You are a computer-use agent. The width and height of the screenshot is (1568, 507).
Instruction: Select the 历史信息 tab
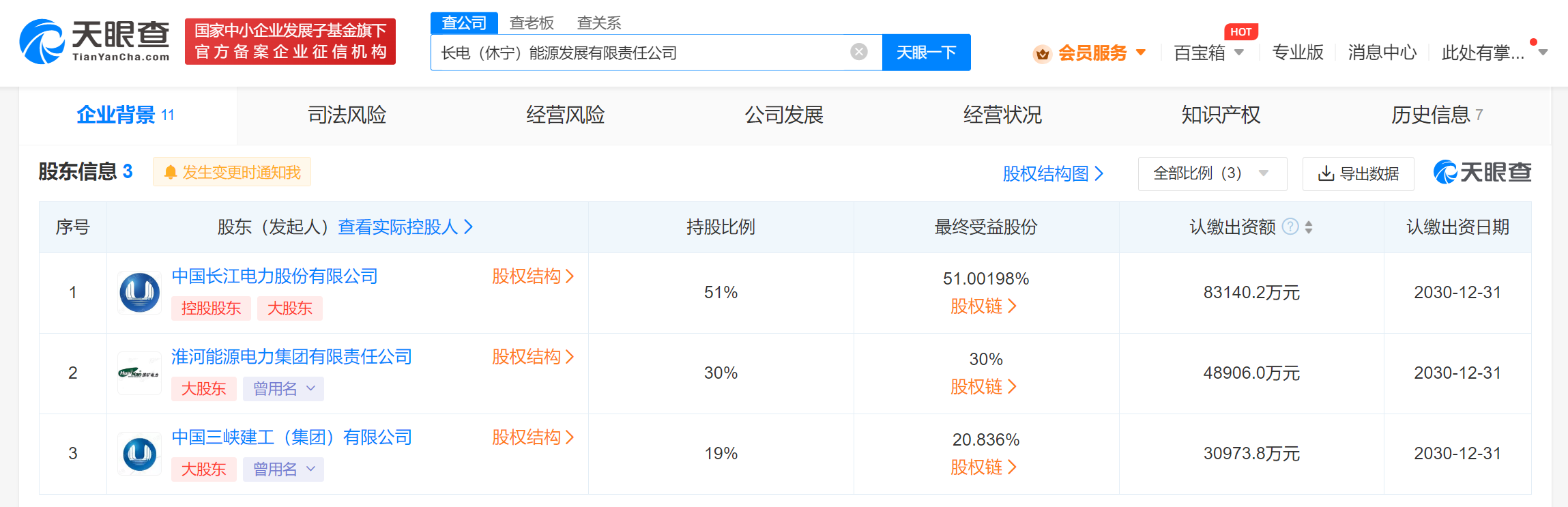(1437, 115)
